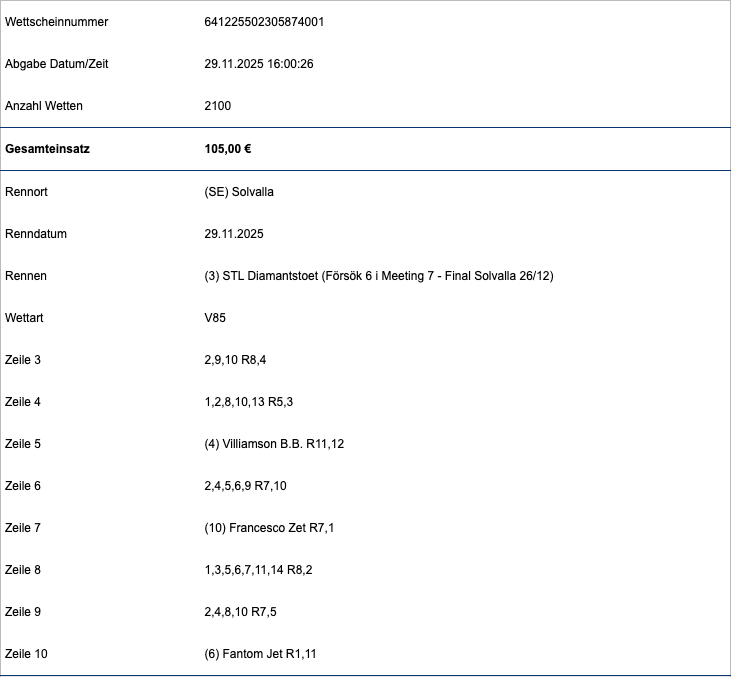Select the Abgabe Datum/Zeit label
The height and width of the screenshot is (677, 731).
pos(57,64)
